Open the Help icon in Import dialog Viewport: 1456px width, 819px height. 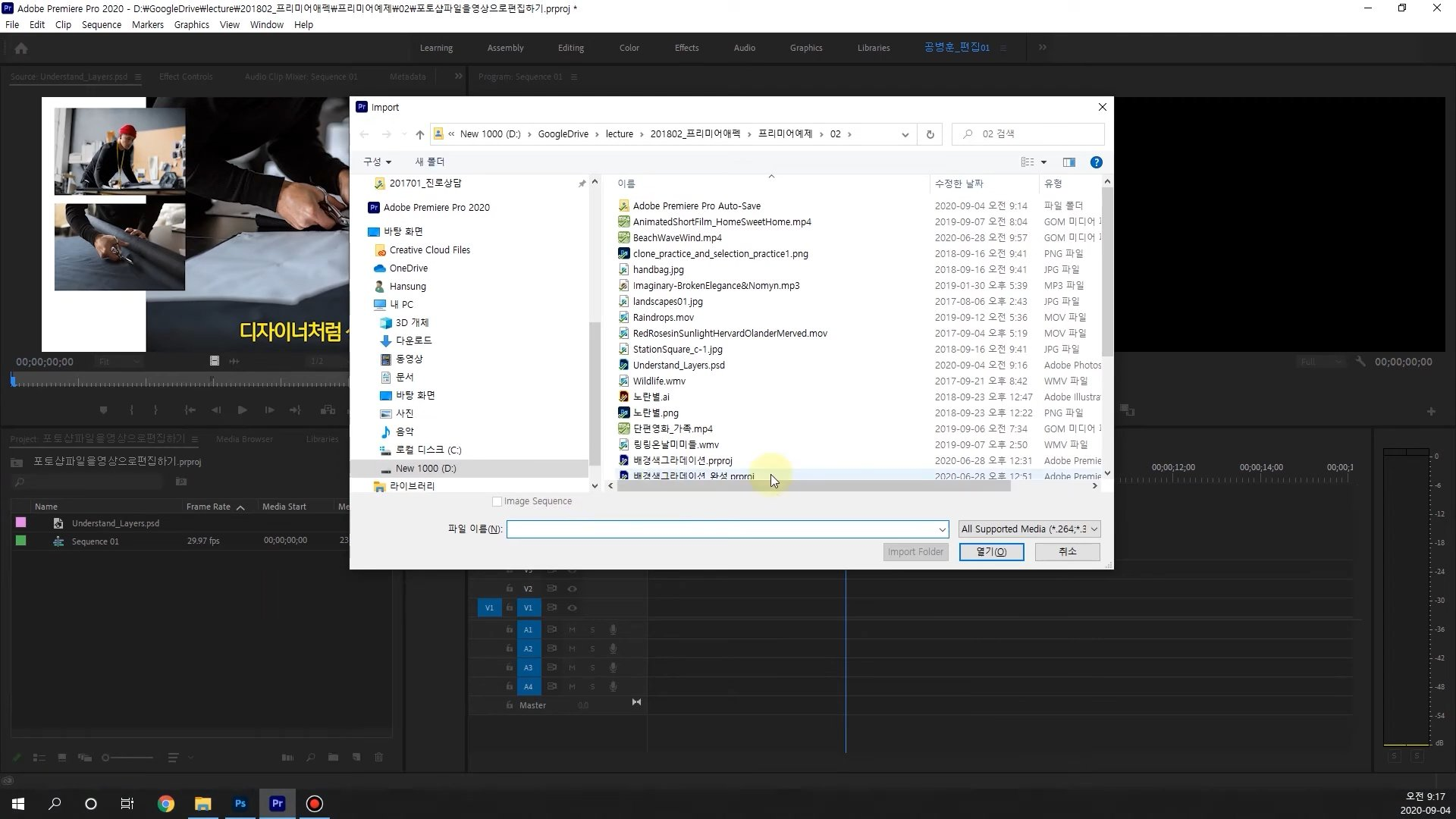pos(1096,162)
